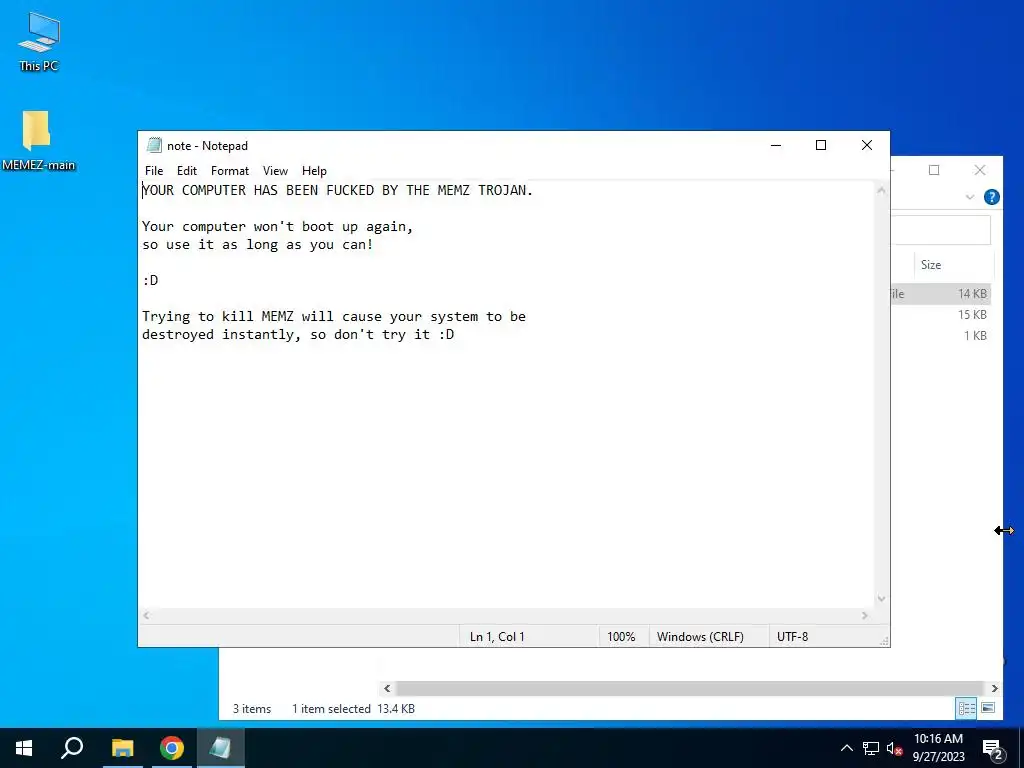Image resolution: width=1024 pixels, height=768 pixels.
Task: Click the '3 items' Explorer status text
Action: [252, 709]
